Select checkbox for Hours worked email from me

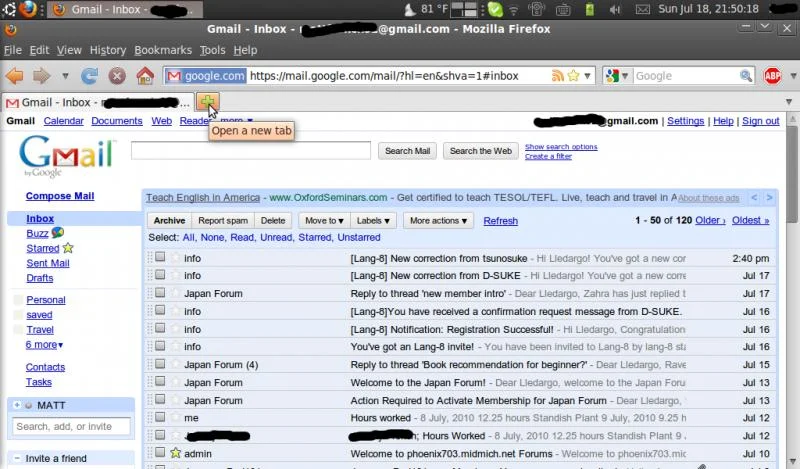[x=160, y=416]
